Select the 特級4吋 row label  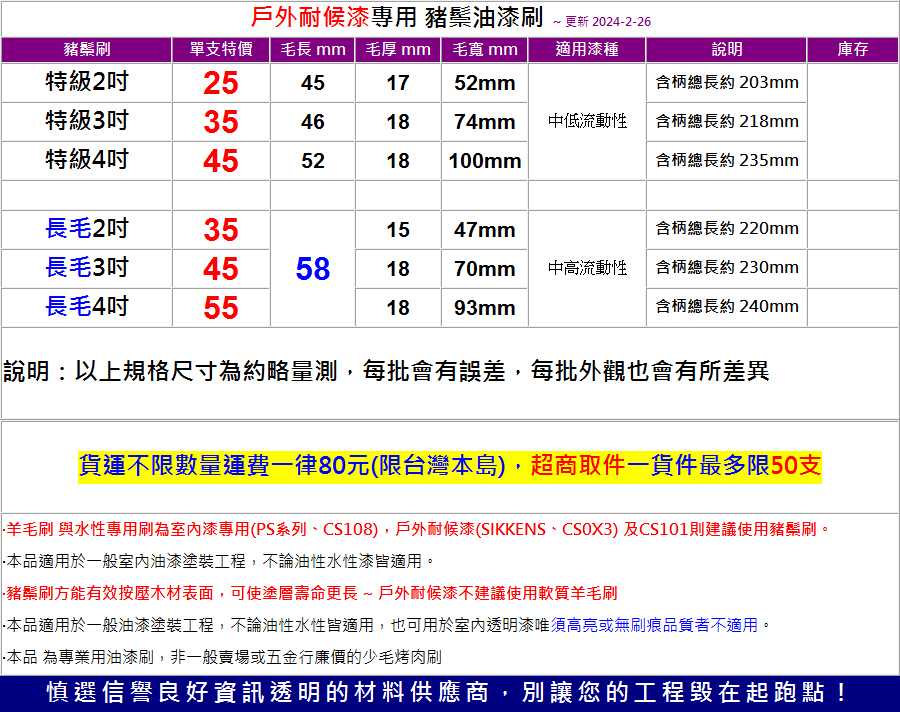tap(87, 160)
